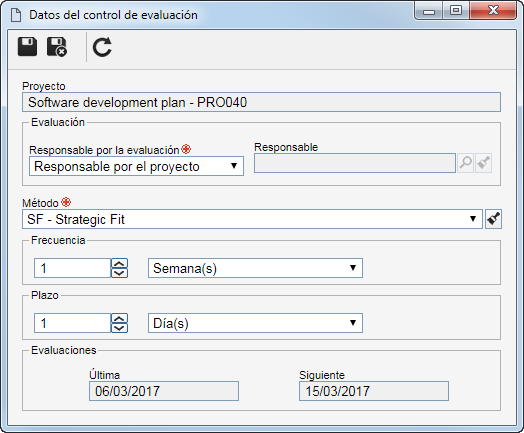Click the Siguiente evaluation date field
Image resolution: width=524 pixels, height=433 pixels.
pos(374,391)
